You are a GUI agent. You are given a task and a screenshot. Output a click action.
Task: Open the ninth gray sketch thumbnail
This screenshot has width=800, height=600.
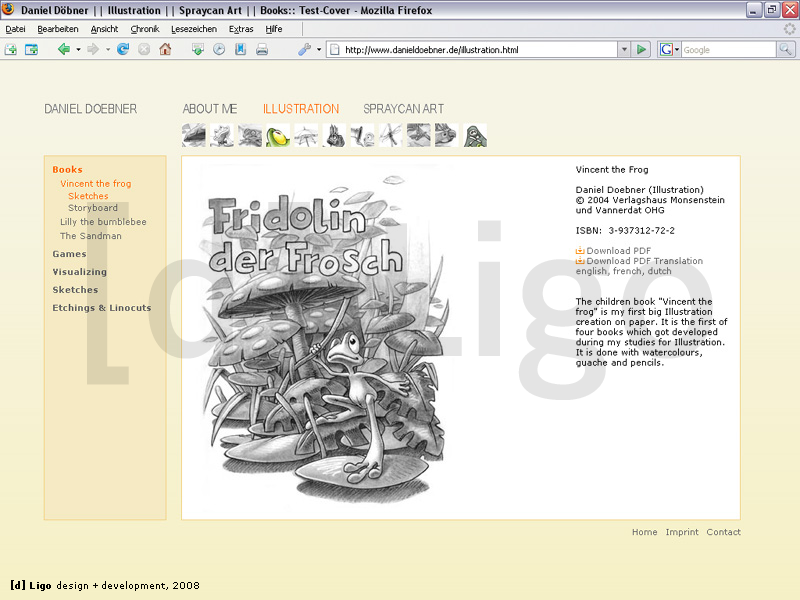(x=418, y=135)
